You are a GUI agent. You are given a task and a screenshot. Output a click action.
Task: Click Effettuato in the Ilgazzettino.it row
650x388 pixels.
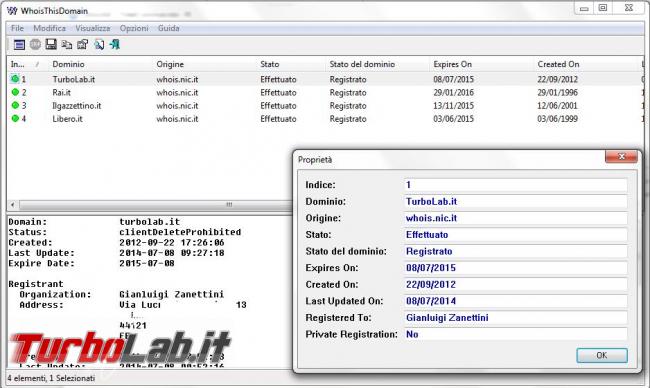tap(278, 106)
